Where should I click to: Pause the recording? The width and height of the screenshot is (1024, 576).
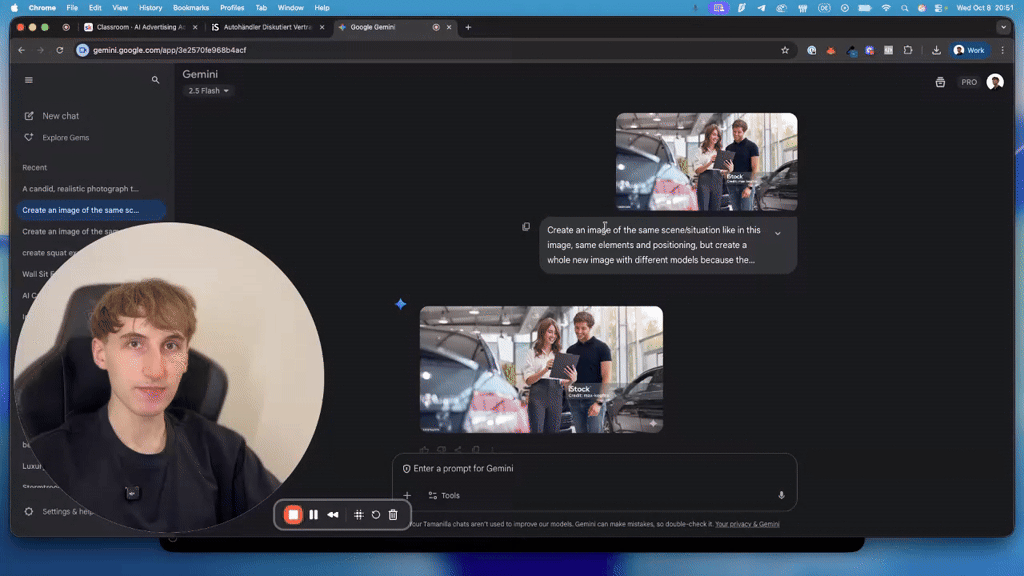pos(313,515)
